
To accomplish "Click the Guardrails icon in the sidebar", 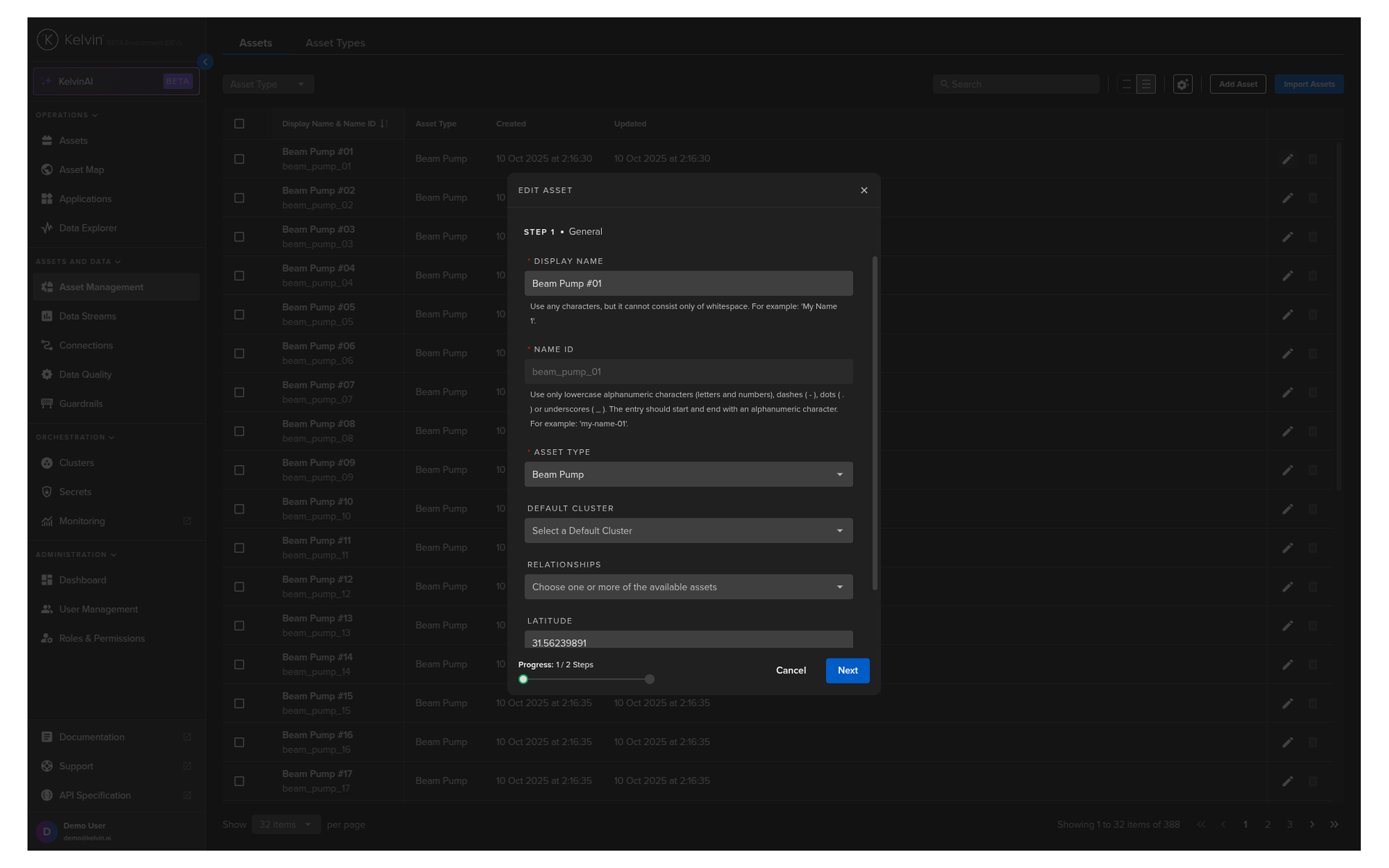I will click(x=47, y=404).
